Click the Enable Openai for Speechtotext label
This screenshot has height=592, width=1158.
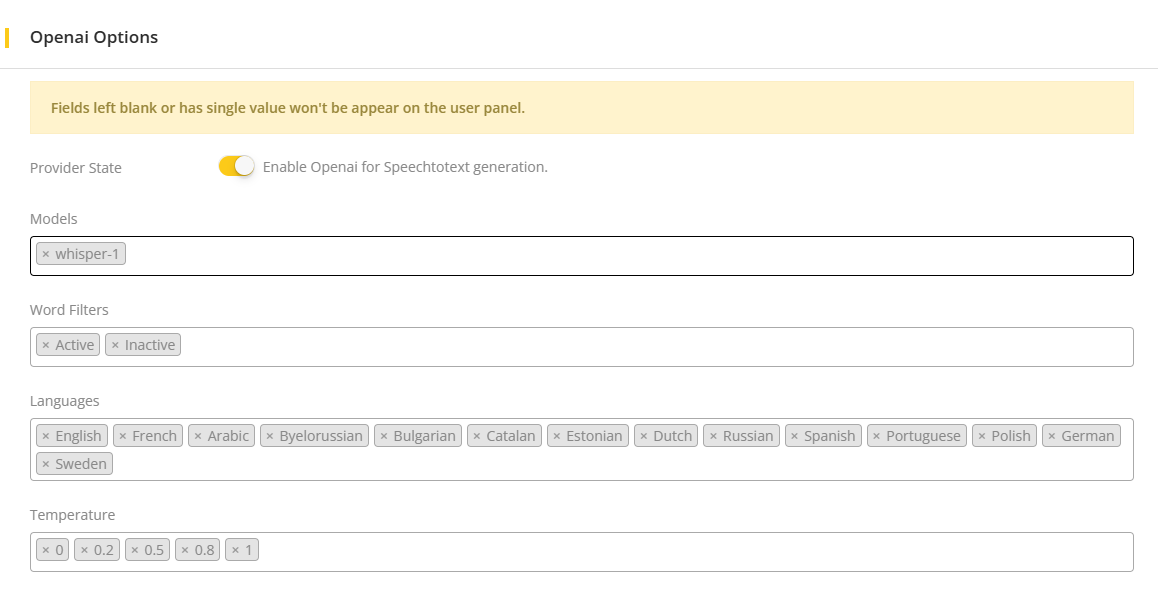(405, 167)
